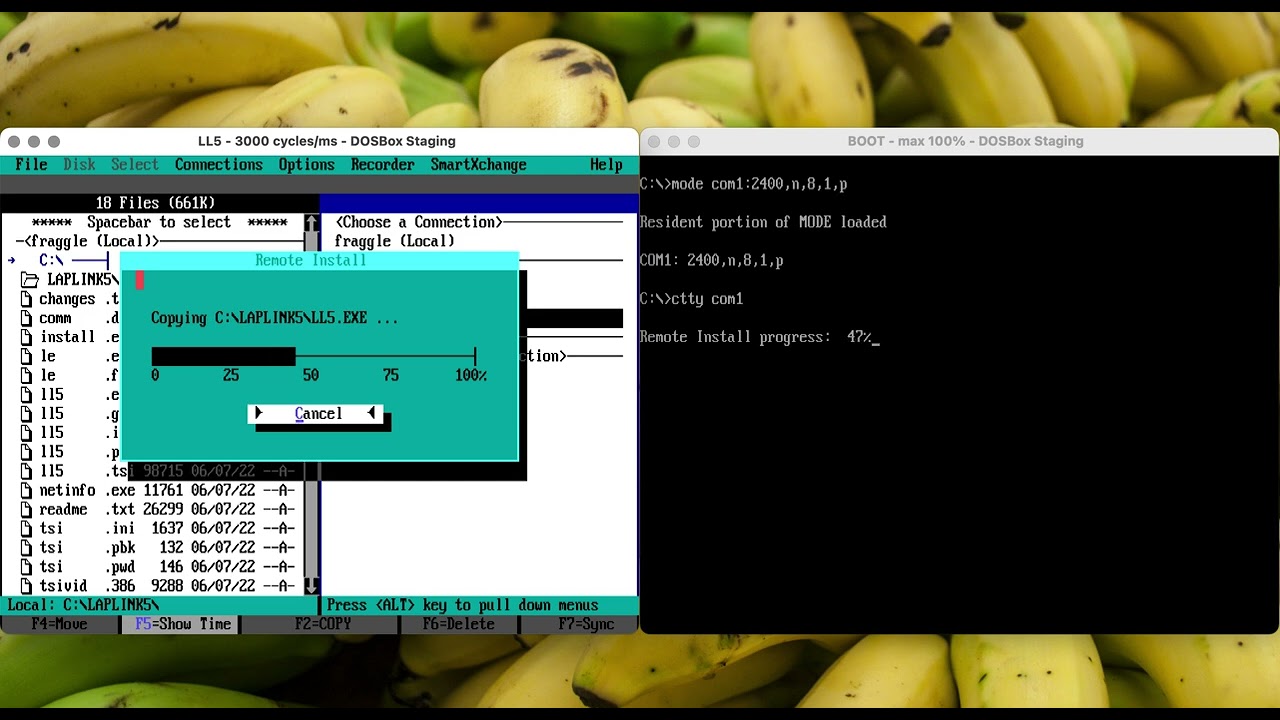
Task: Open the File menu in LapLink
Action: tap(31, 165)
